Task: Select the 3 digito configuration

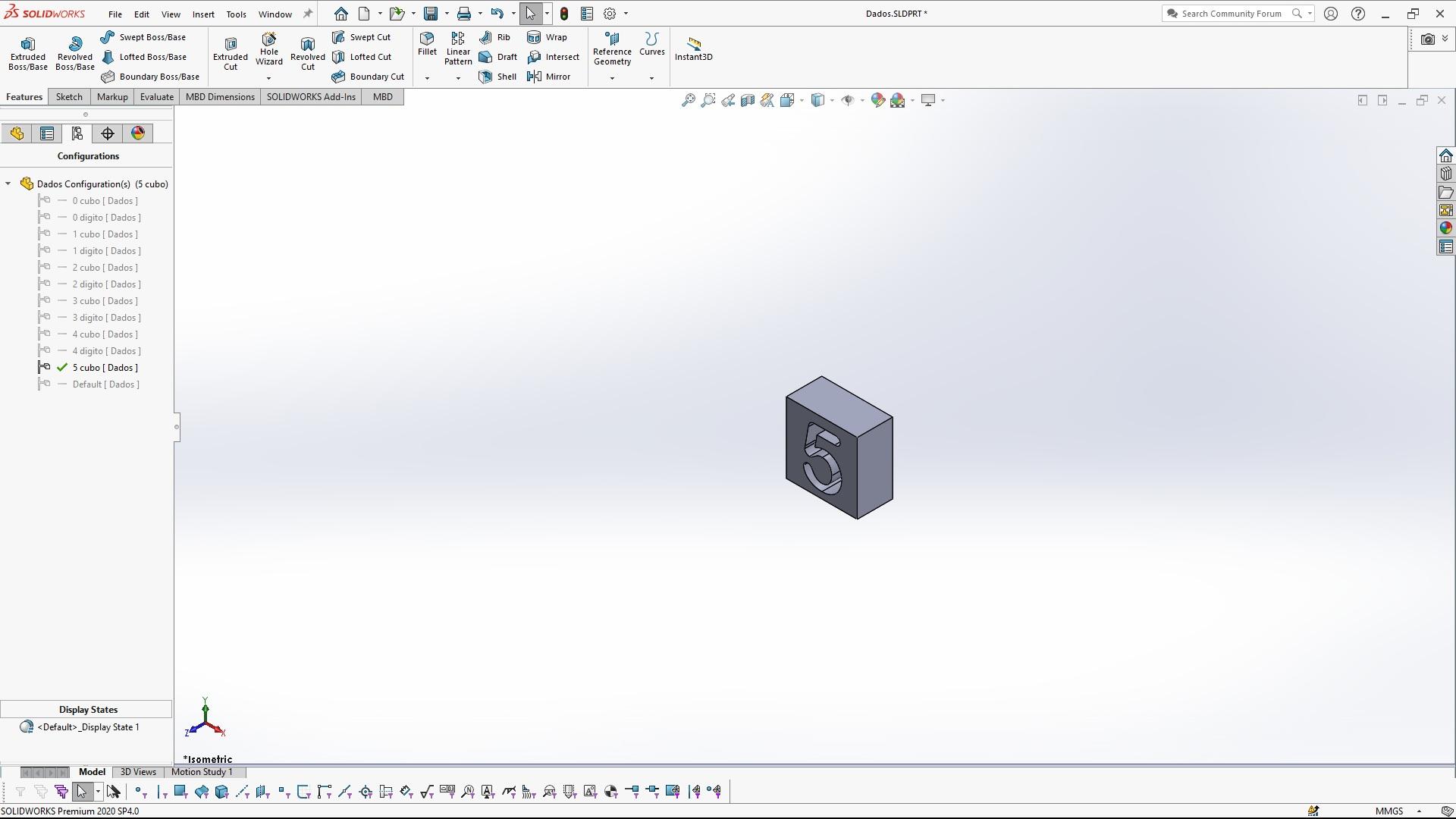Action: [x=107, y=318]
